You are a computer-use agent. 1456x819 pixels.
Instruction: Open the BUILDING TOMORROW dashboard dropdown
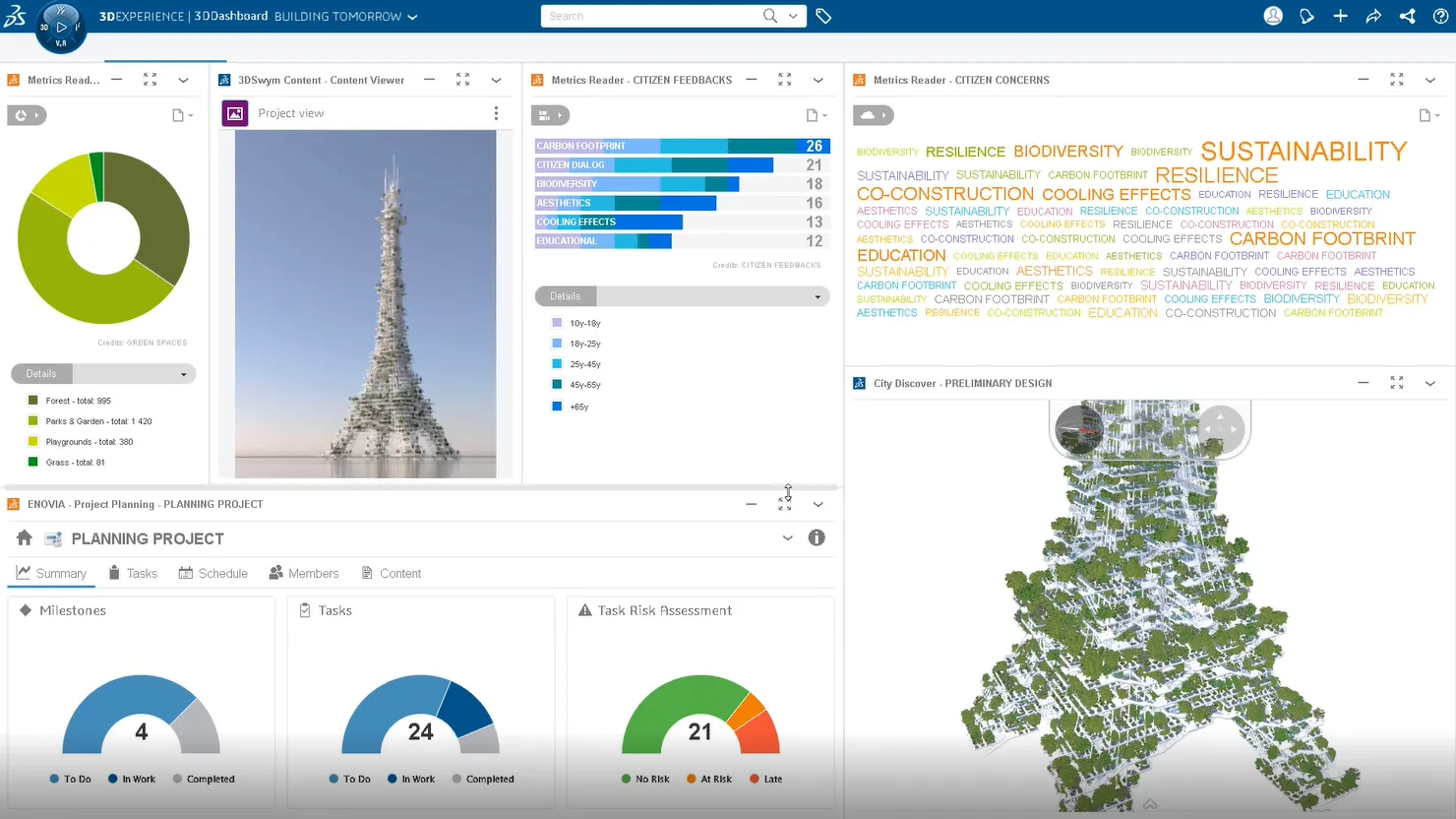point(413,16)
